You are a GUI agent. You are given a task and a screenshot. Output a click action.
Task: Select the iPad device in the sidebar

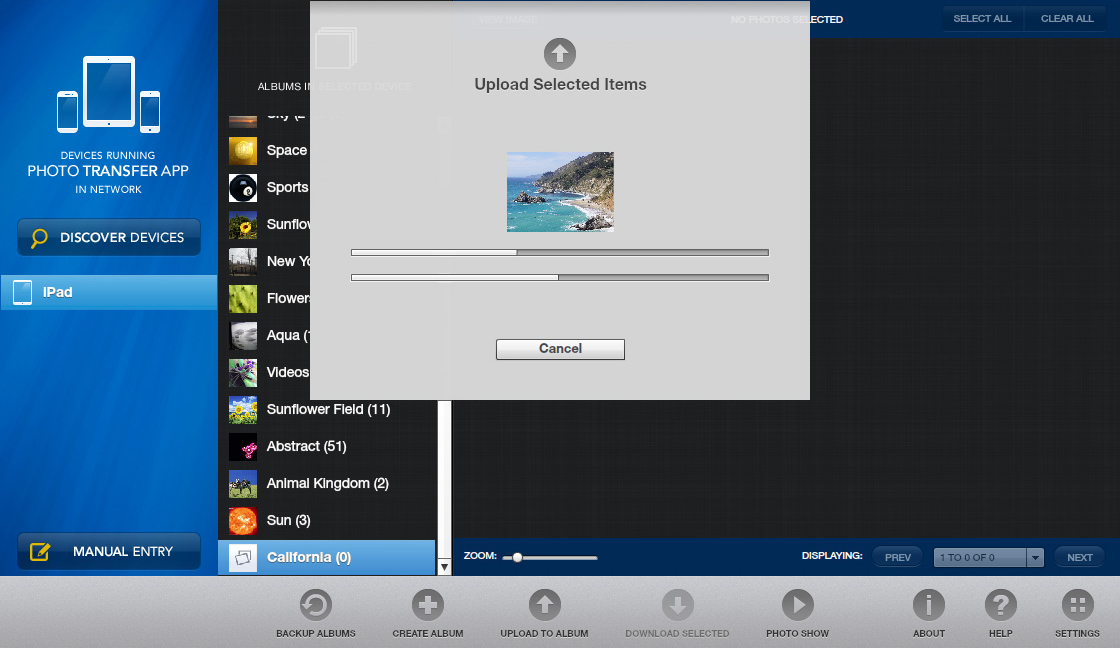[108, 293]
